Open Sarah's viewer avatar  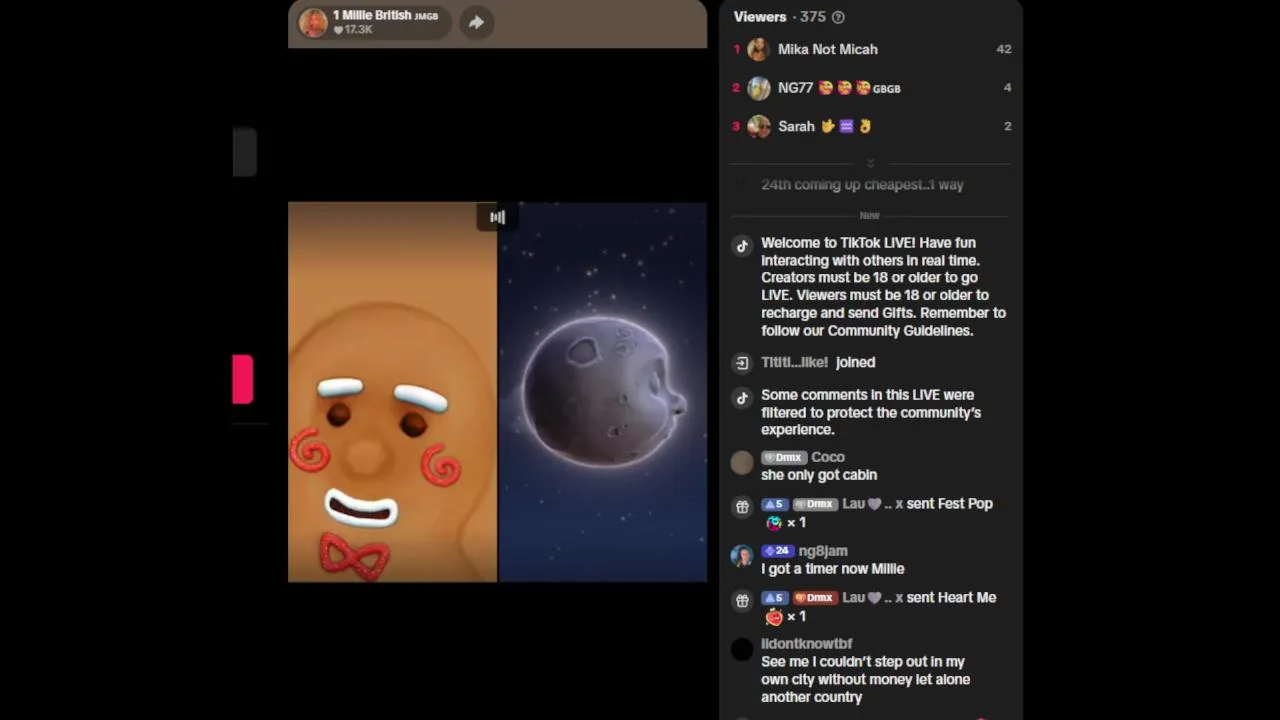[x=759, y=126]
